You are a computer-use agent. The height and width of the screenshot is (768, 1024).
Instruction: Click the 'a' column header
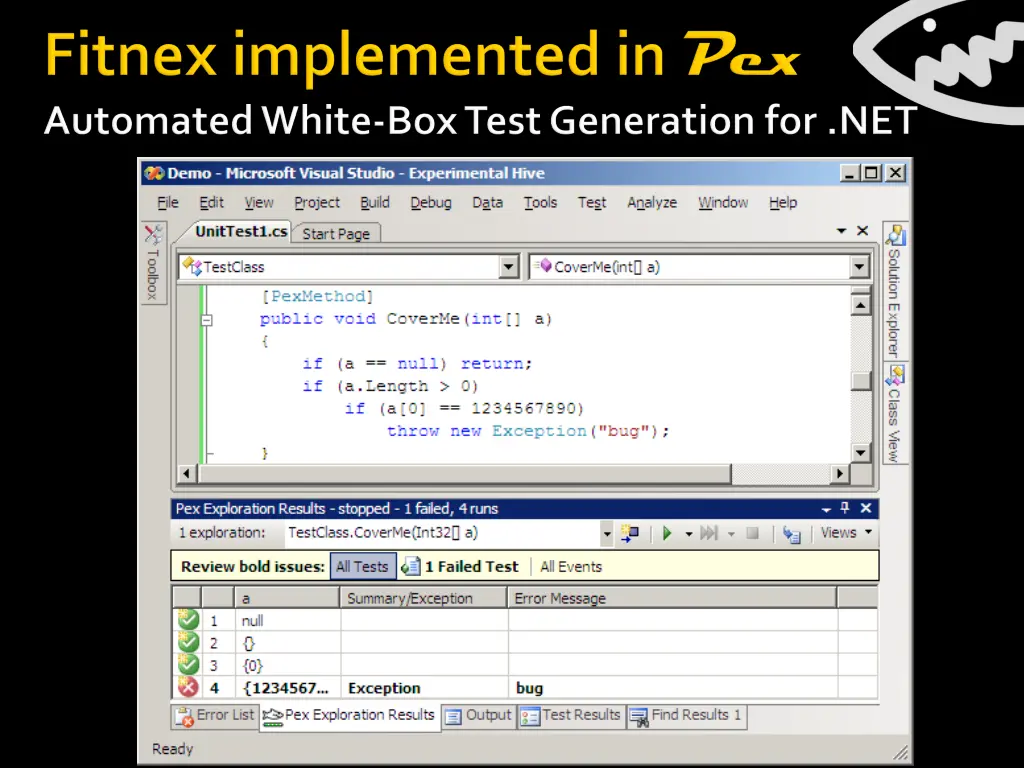(x=287, y=598)
